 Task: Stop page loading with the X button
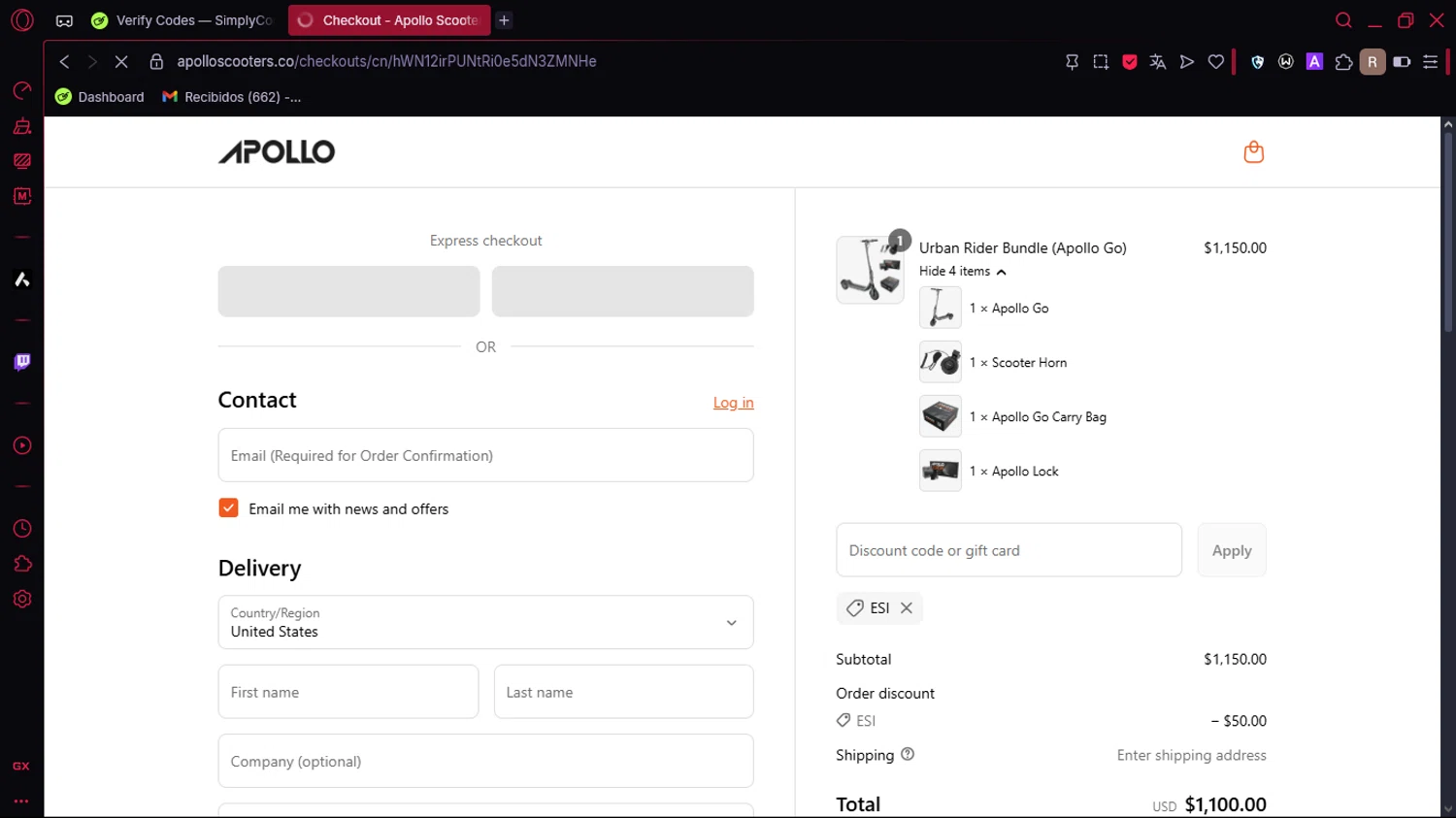(x=121, y=61)
